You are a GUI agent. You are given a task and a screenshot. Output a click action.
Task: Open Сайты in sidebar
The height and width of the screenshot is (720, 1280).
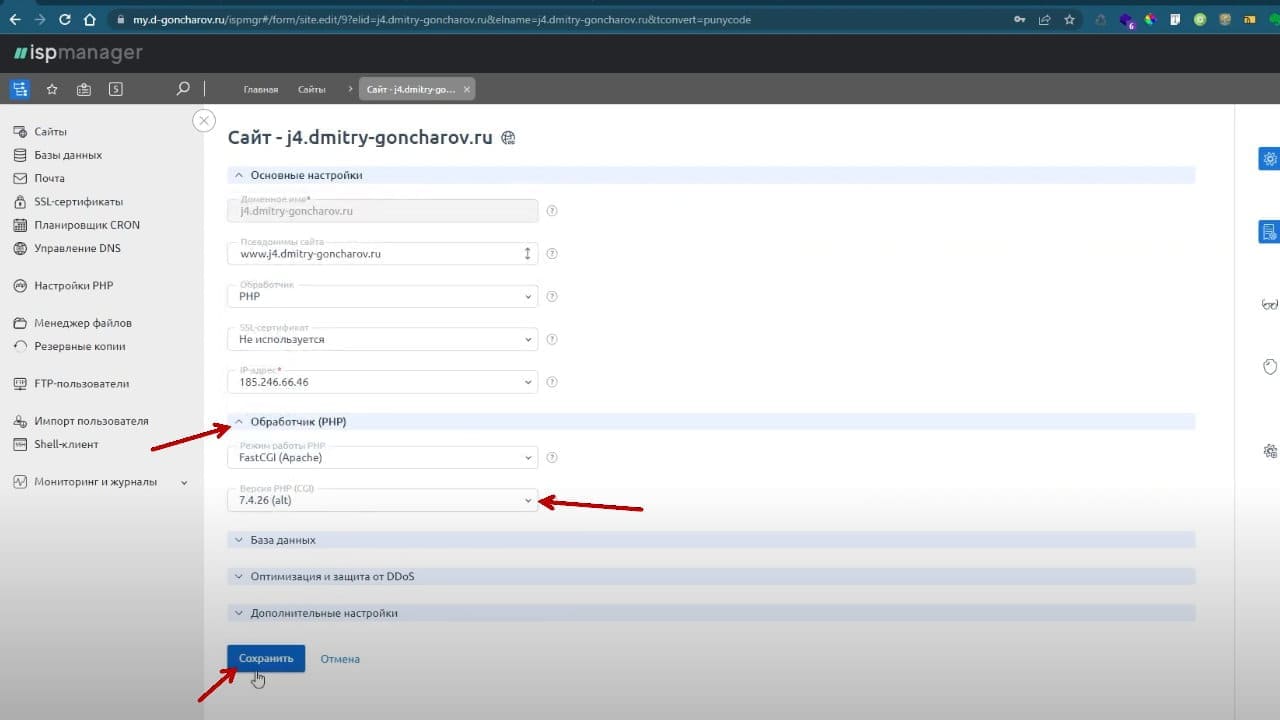(x=50, y=132)
